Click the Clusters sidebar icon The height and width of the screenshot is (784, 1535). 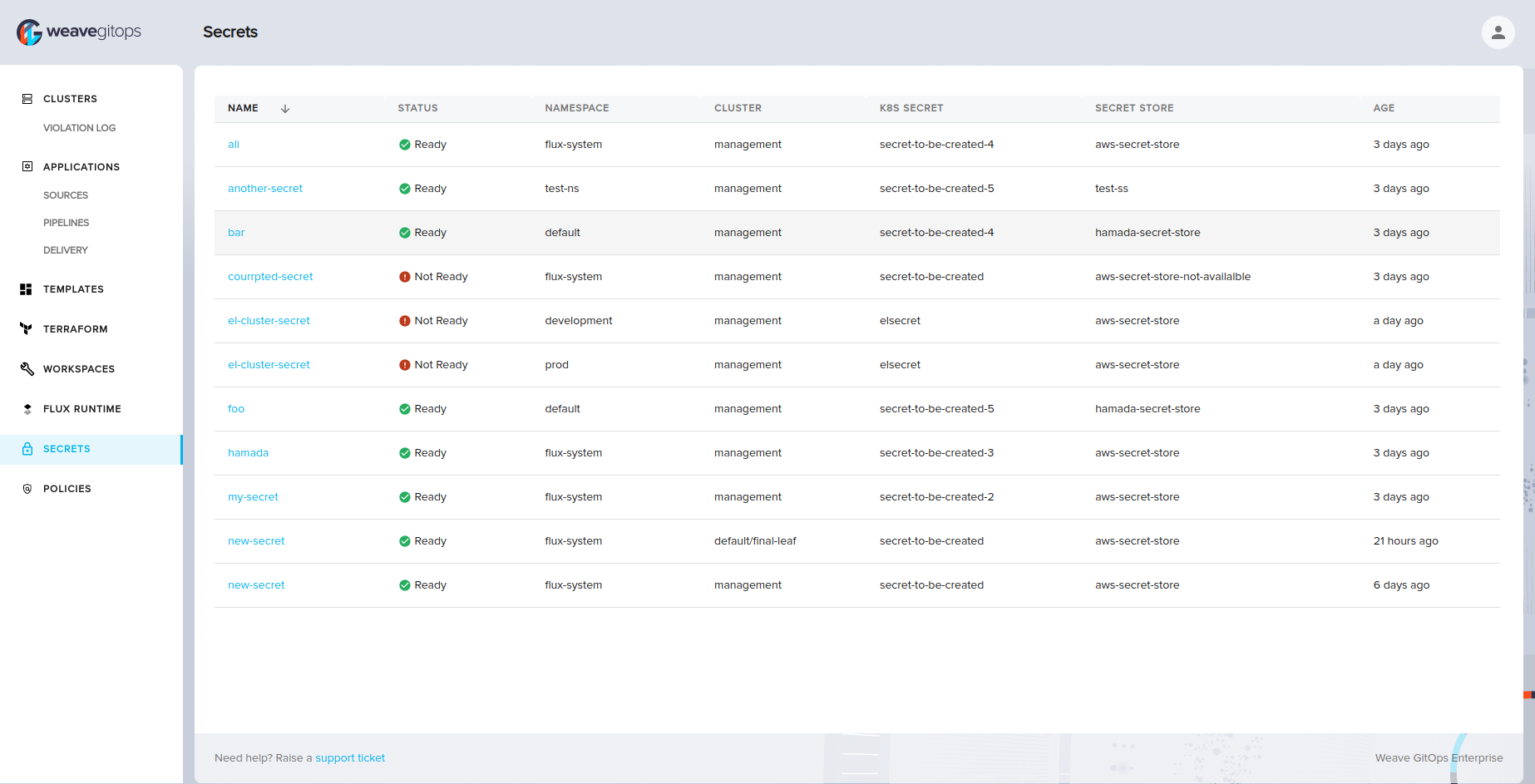tap(27, 99)
